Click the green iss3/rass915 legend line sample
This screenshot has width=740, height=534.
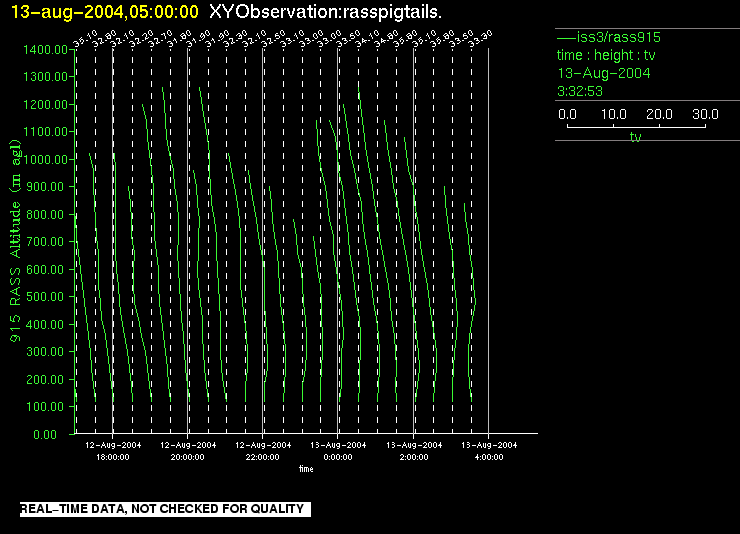point(565,37)
